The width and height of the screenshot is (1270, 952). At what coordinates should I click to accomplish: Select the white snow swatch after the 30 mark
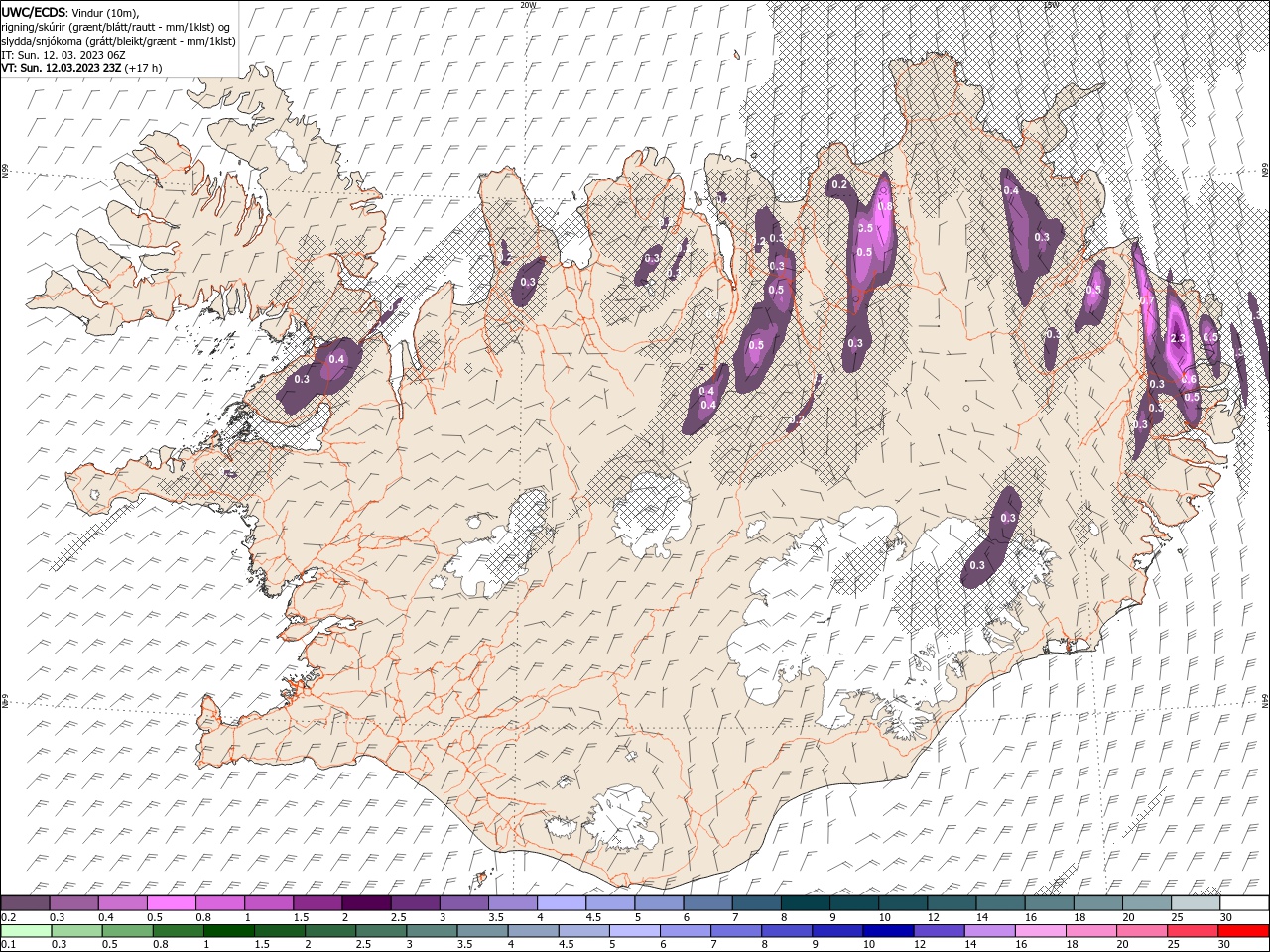pos(1244,902)
